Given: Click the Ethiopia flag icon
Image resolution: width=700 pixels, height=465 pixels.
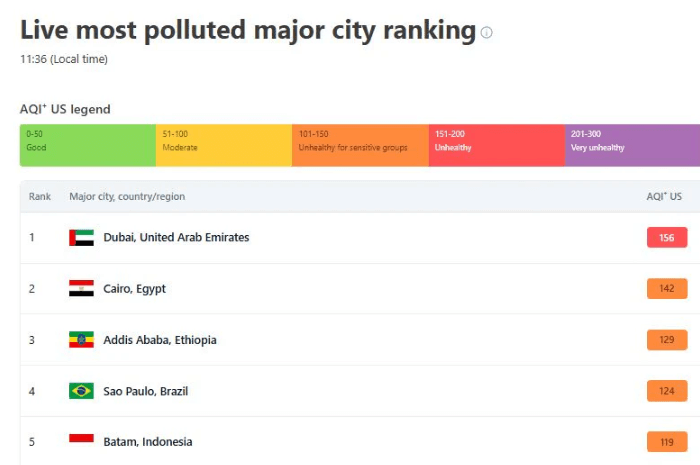Looking at the screenshot, I should [81, 340].
